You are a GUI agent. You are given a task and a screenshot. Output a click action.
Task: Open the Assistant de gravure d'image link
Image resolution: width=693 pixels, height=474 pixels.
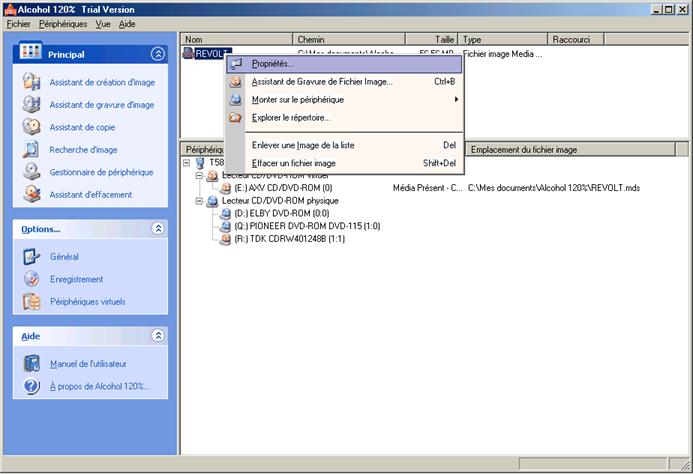[102, 105]
